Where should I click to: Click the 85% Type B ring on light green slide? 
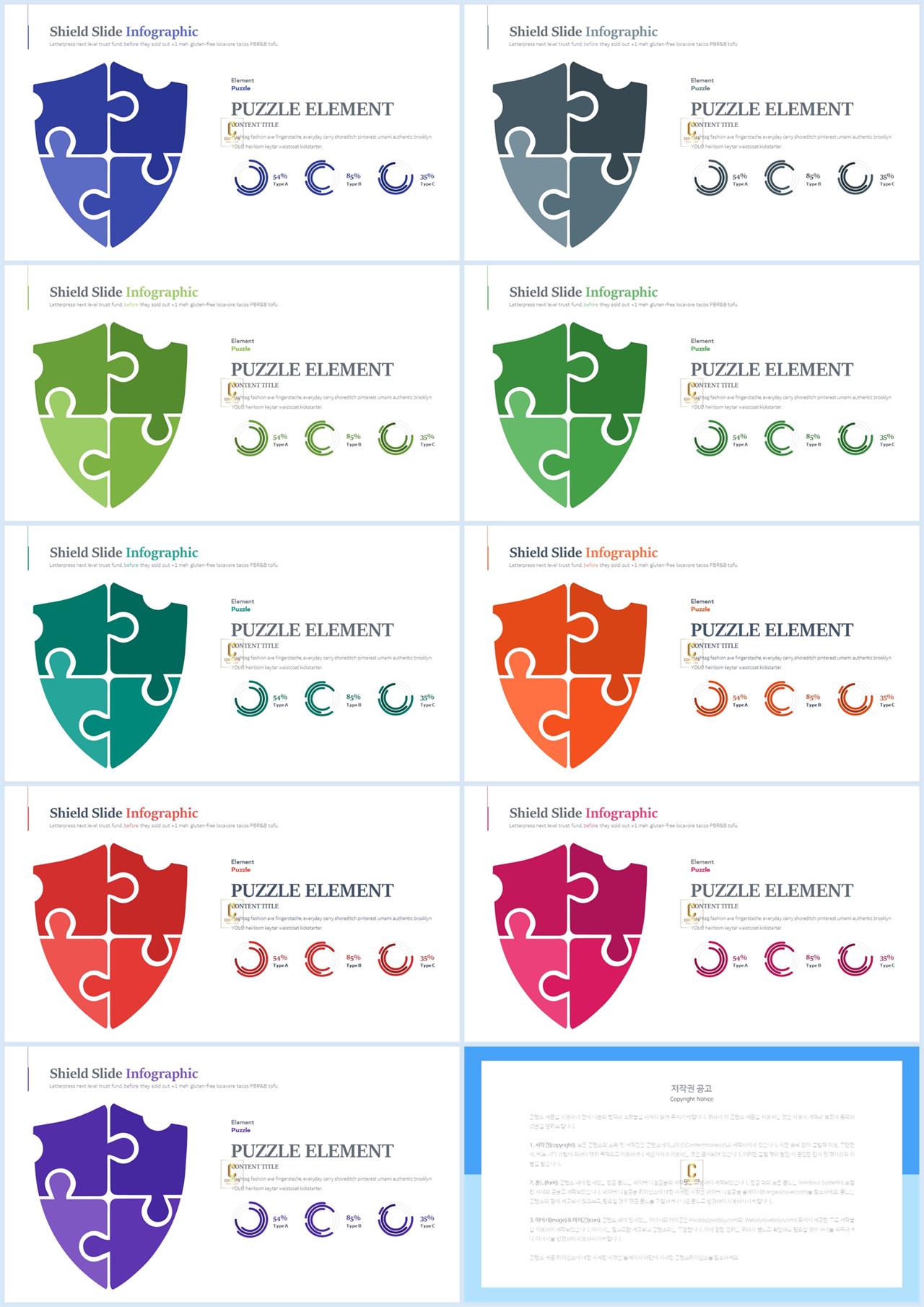click(321, 438)
